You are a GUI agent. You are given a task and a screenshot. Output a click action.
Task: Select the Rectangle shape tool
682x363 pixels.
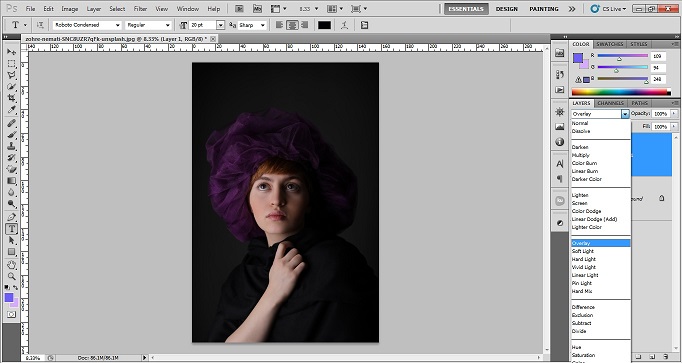[11, 252]
